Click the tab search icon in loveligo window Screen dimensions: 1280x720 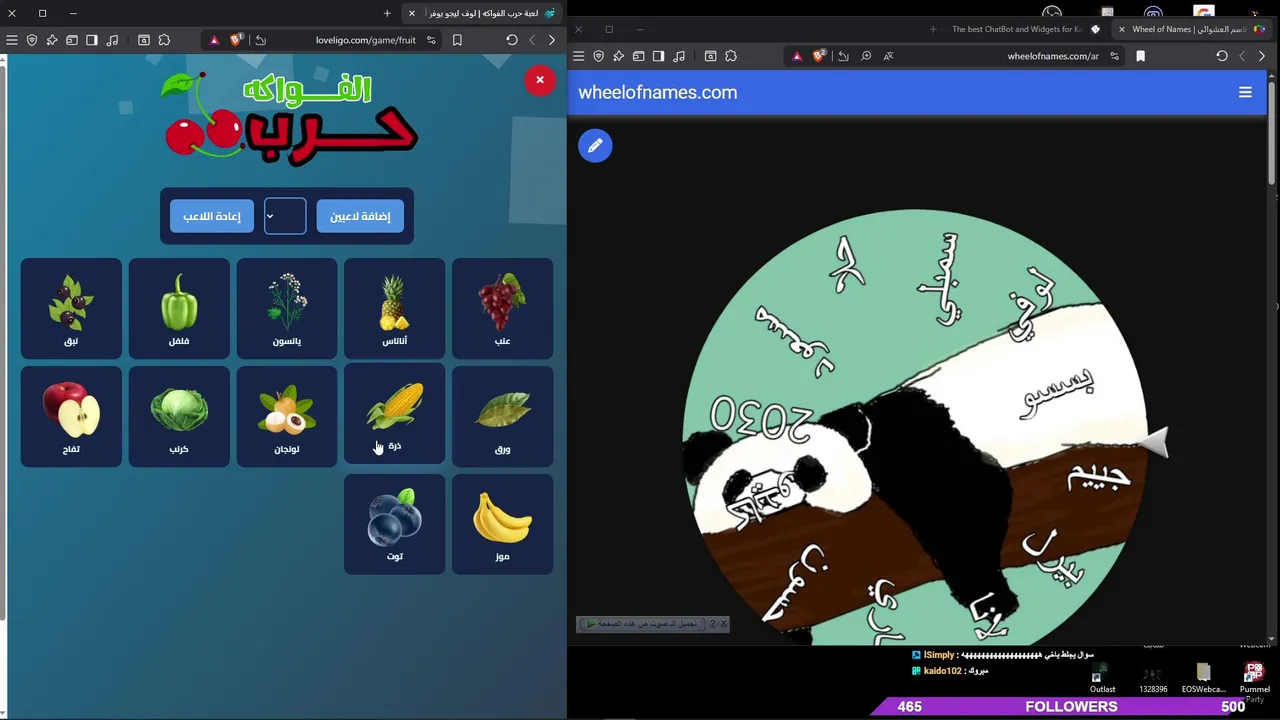click(144, 40)
